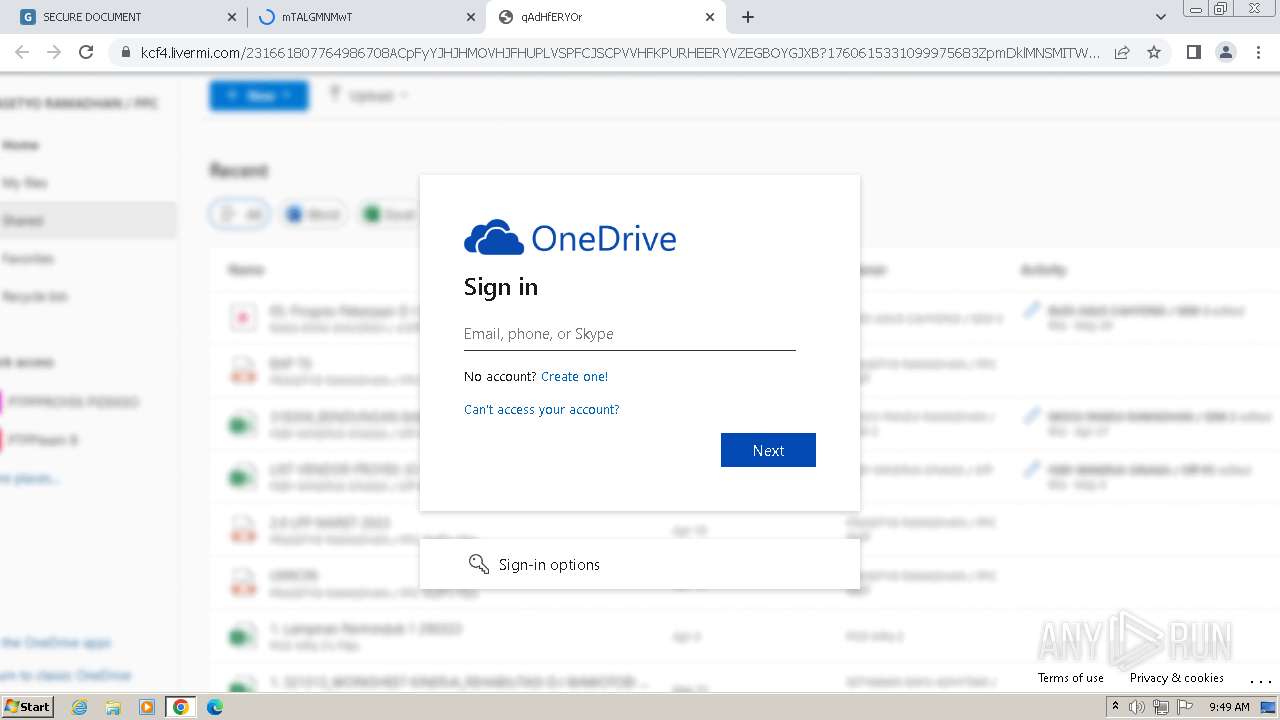
Task: Click the Next button
Action: point(768,450)
